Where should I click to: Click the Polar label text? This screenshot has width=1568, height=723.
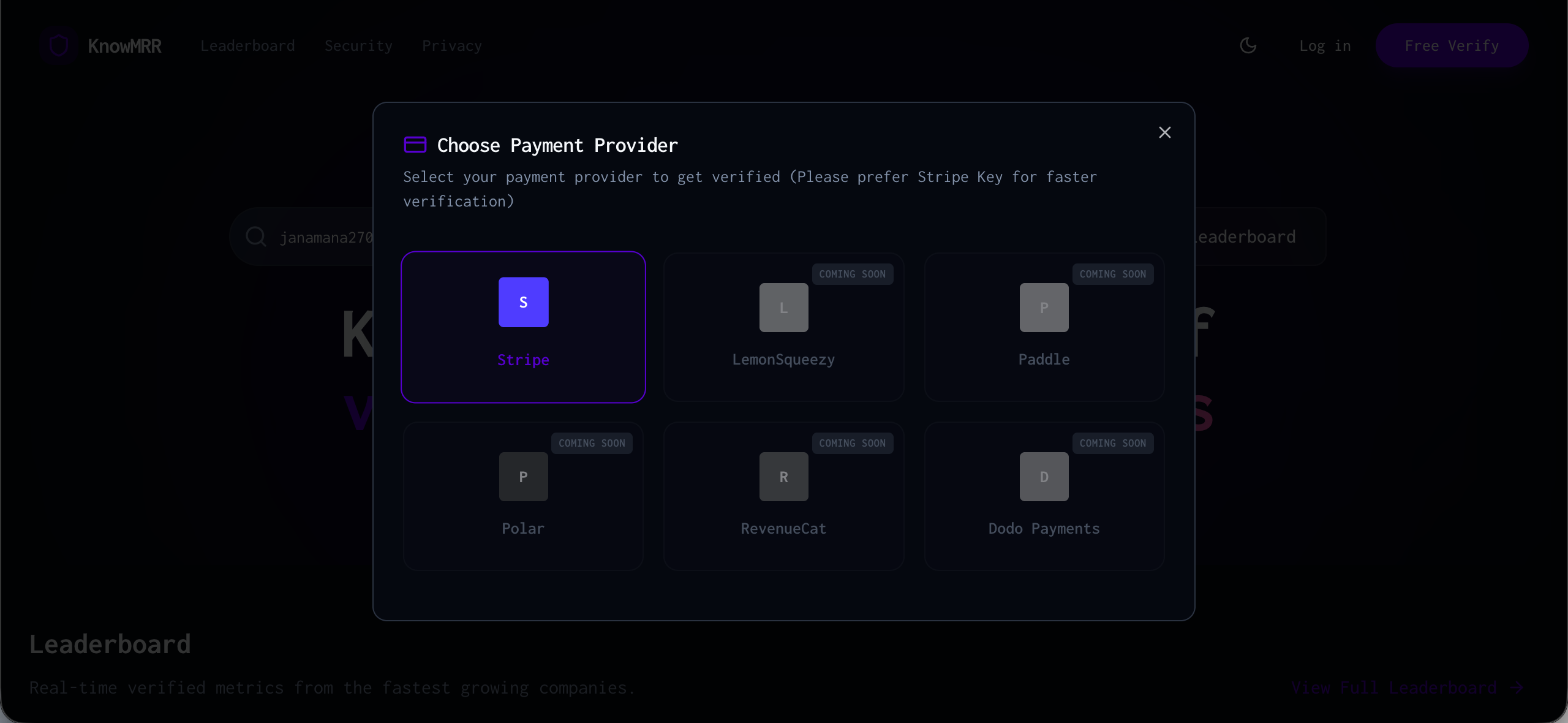(x=523, y=529)
